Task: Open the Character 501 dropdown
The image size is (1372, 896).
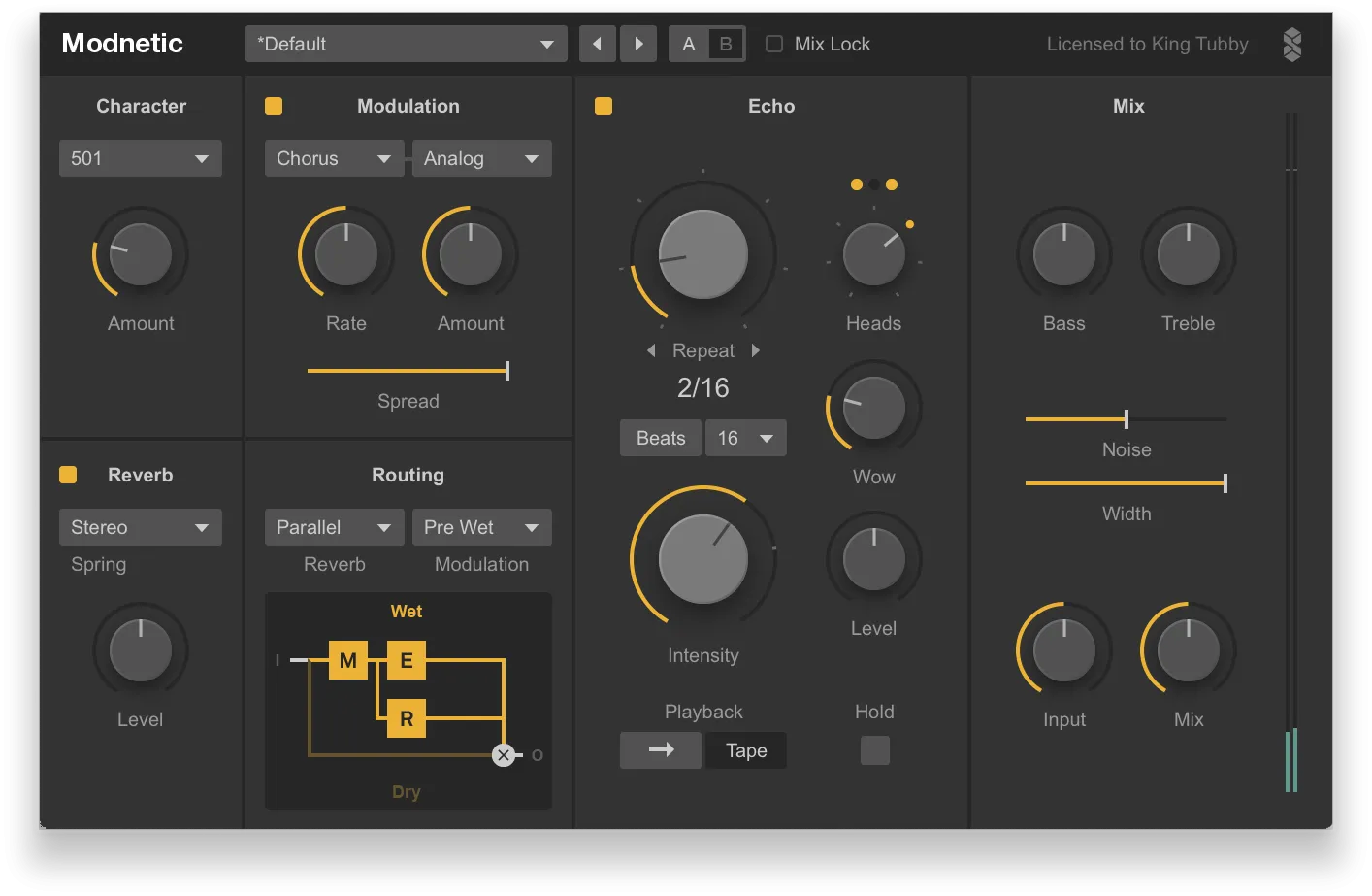Action: [141, 158]
